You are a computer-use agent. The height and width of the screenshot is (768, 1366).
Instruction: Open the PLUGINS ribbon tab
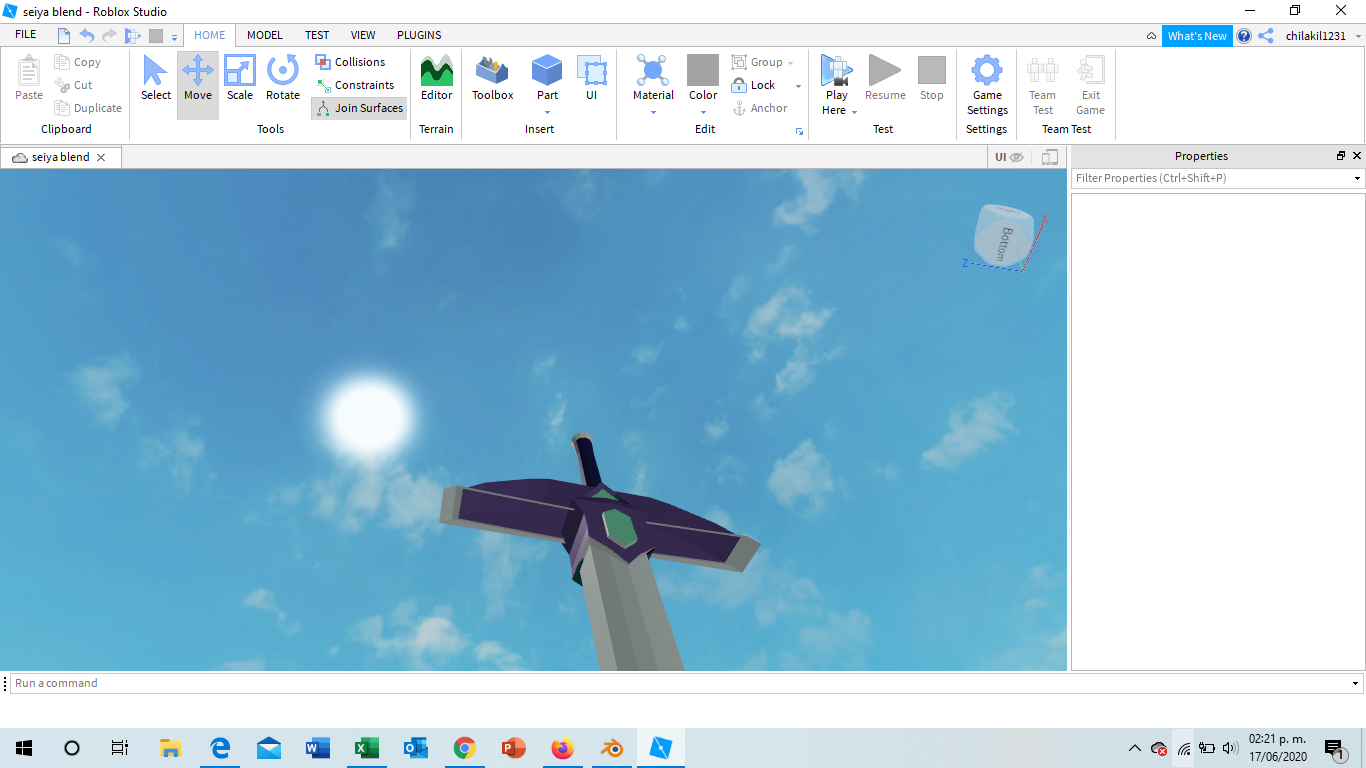click(x=419, y=35)
